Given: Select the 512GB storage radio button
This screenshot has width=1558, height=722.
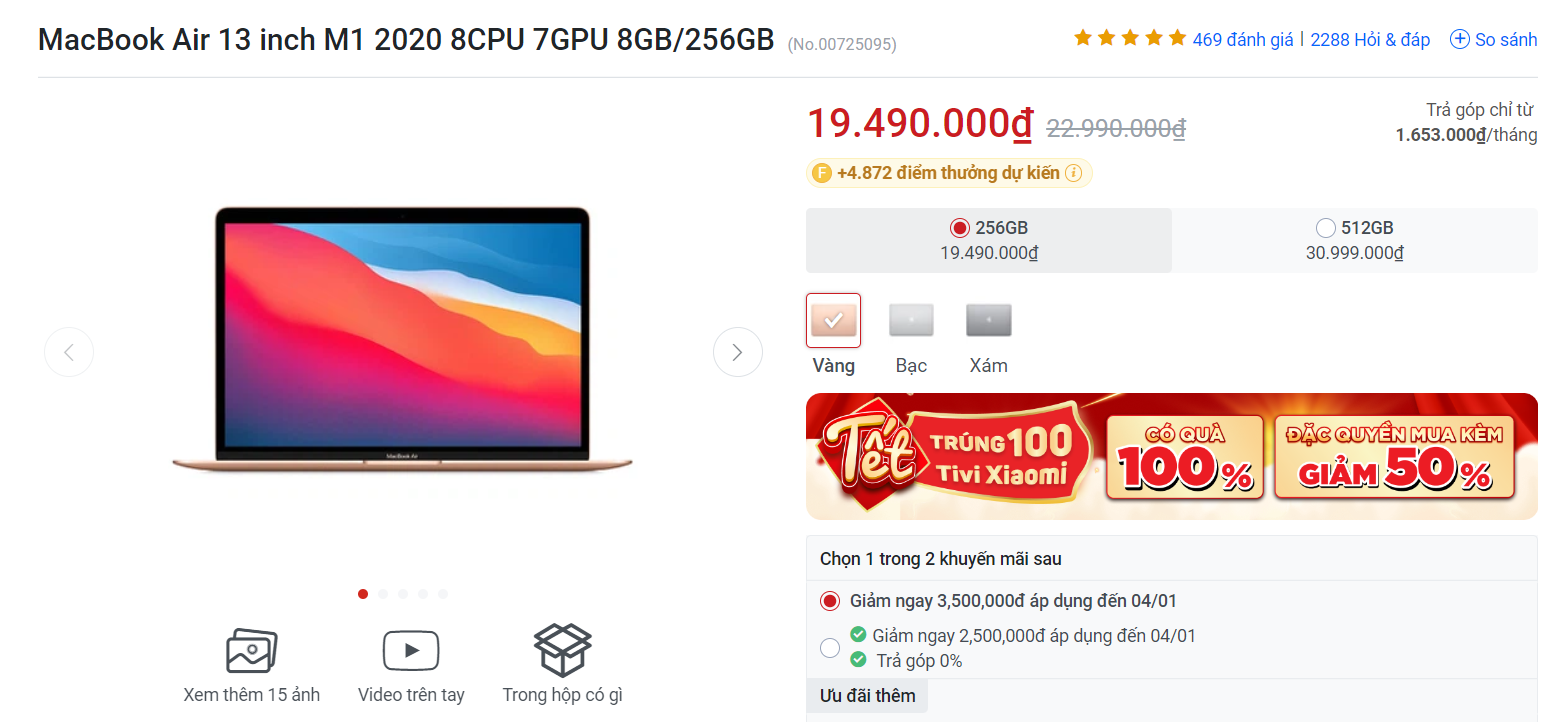Looking at the screenshot, I should point(1326,228).
